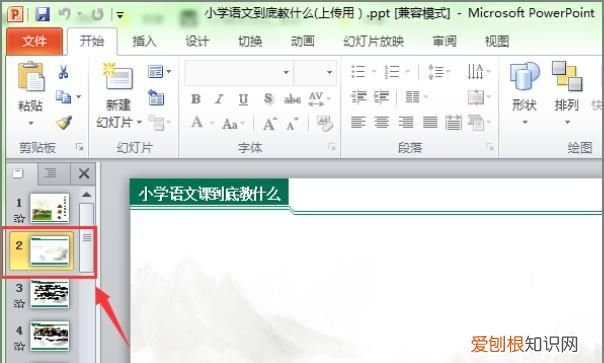Viewport: 604px width, 363px height.
Task: Switch to the 插入 (Insert) tab
Action: point(144,41)
